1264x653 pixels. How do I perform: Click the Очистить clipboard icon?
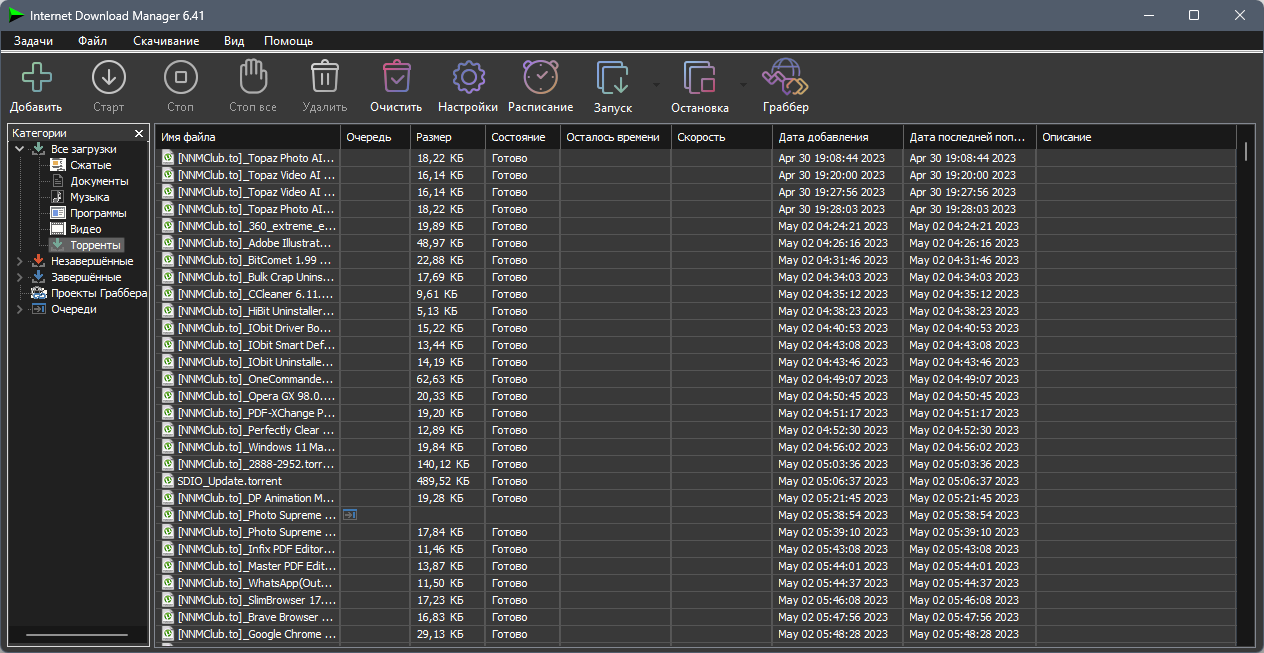coord(397,77)
